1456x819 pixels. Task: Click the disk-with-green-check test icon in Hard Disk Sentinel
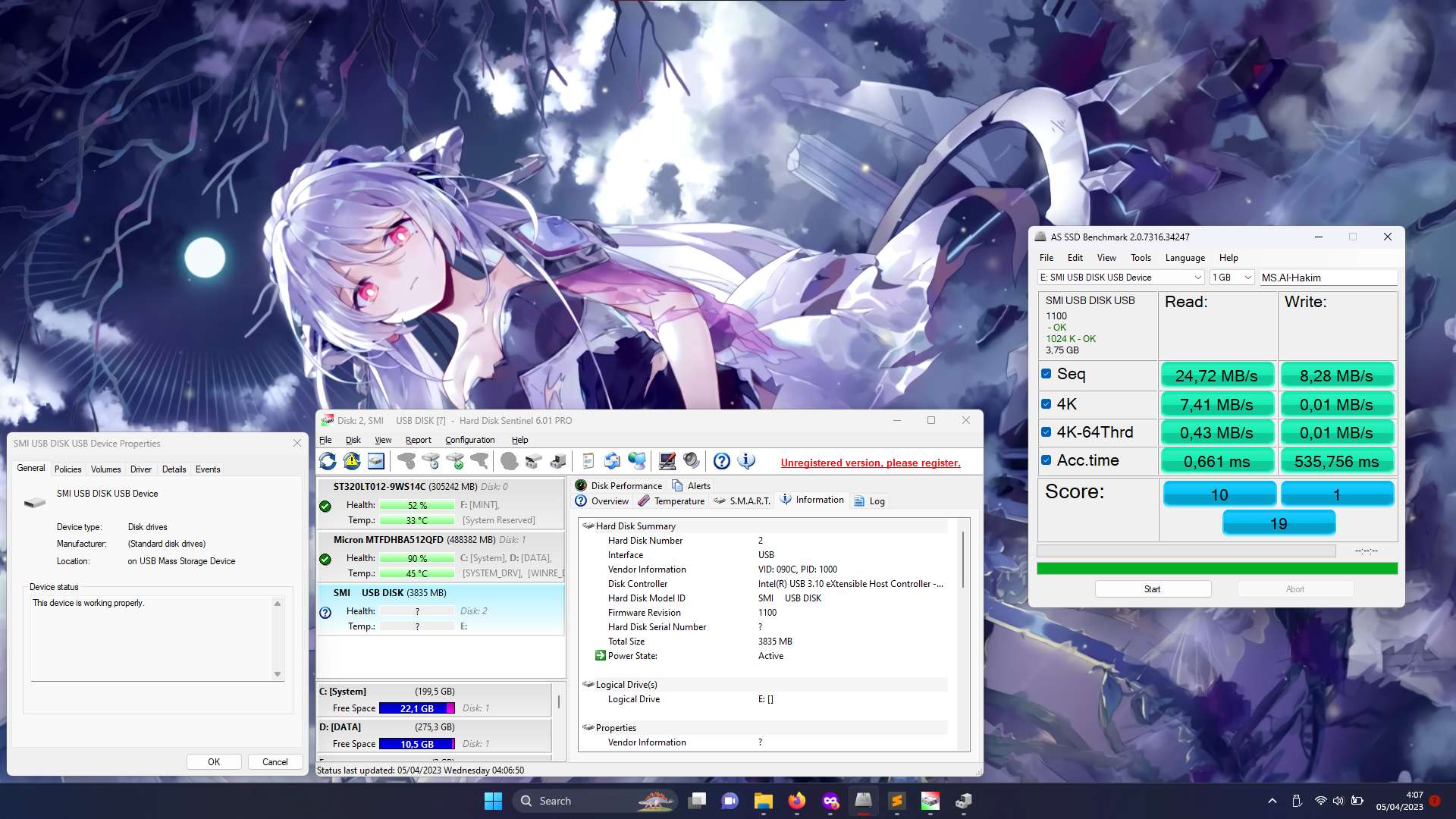[x=455, y=461]
